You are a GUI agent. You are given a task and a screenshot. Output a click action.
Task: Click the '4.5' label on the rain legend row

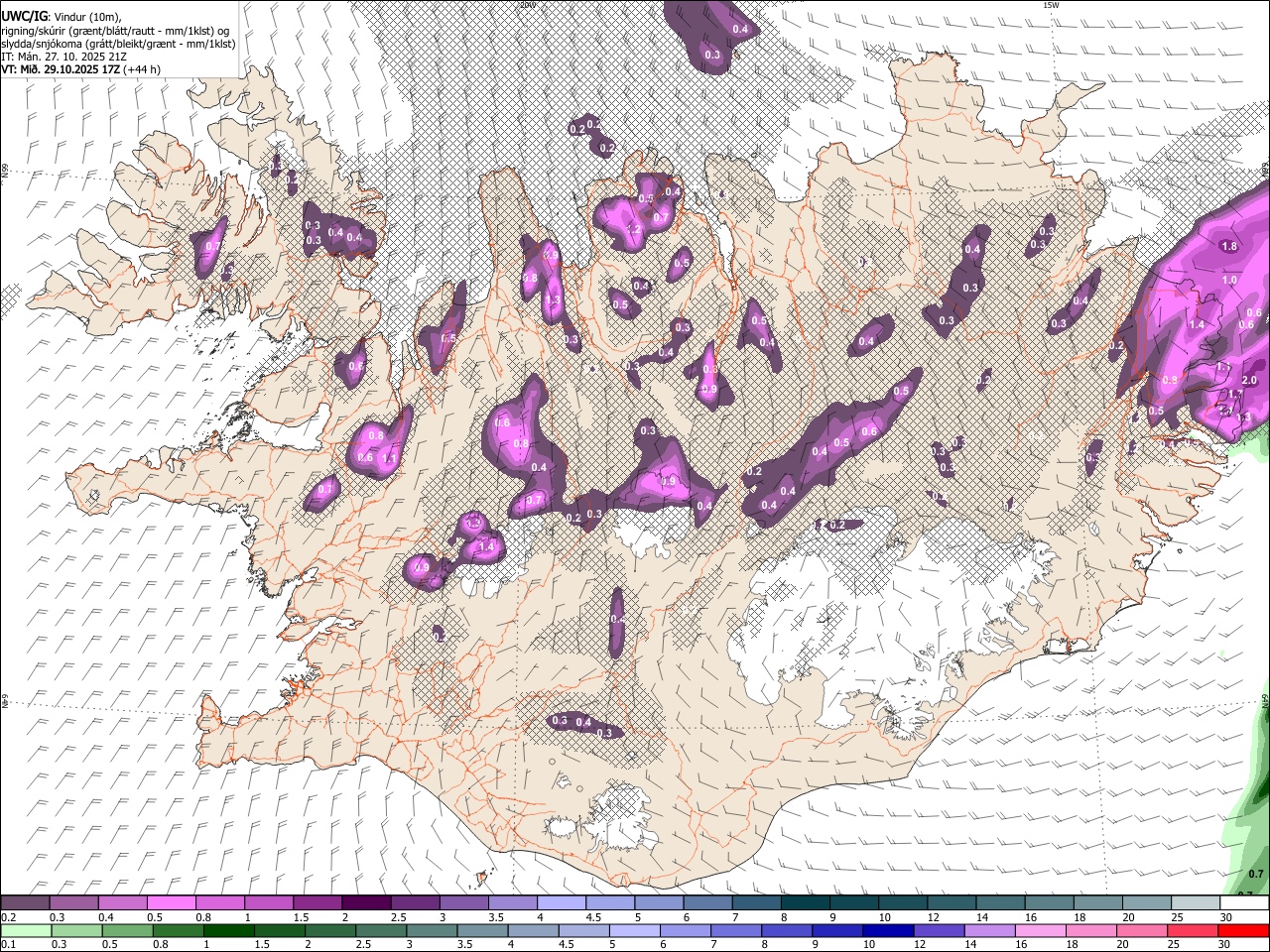pos(567,944)
